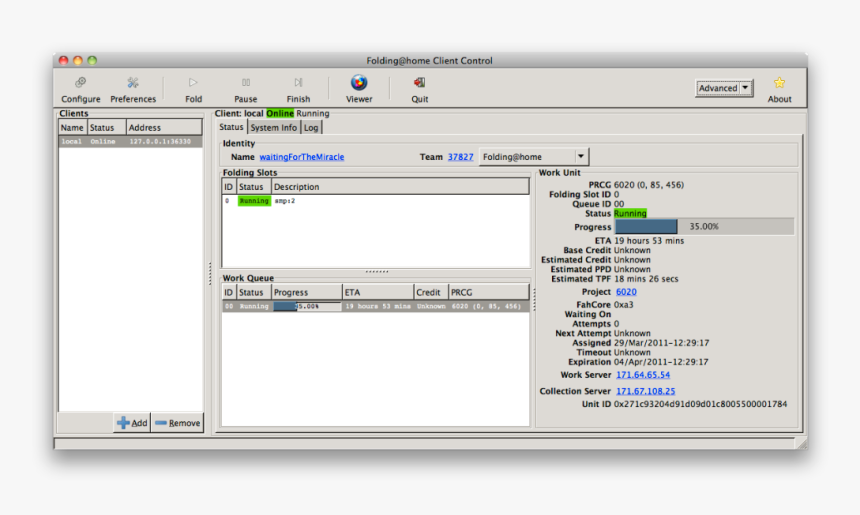This screenshot has width=860, height=515.
Task: Select work queue row 00
Action: pos(376,306)
